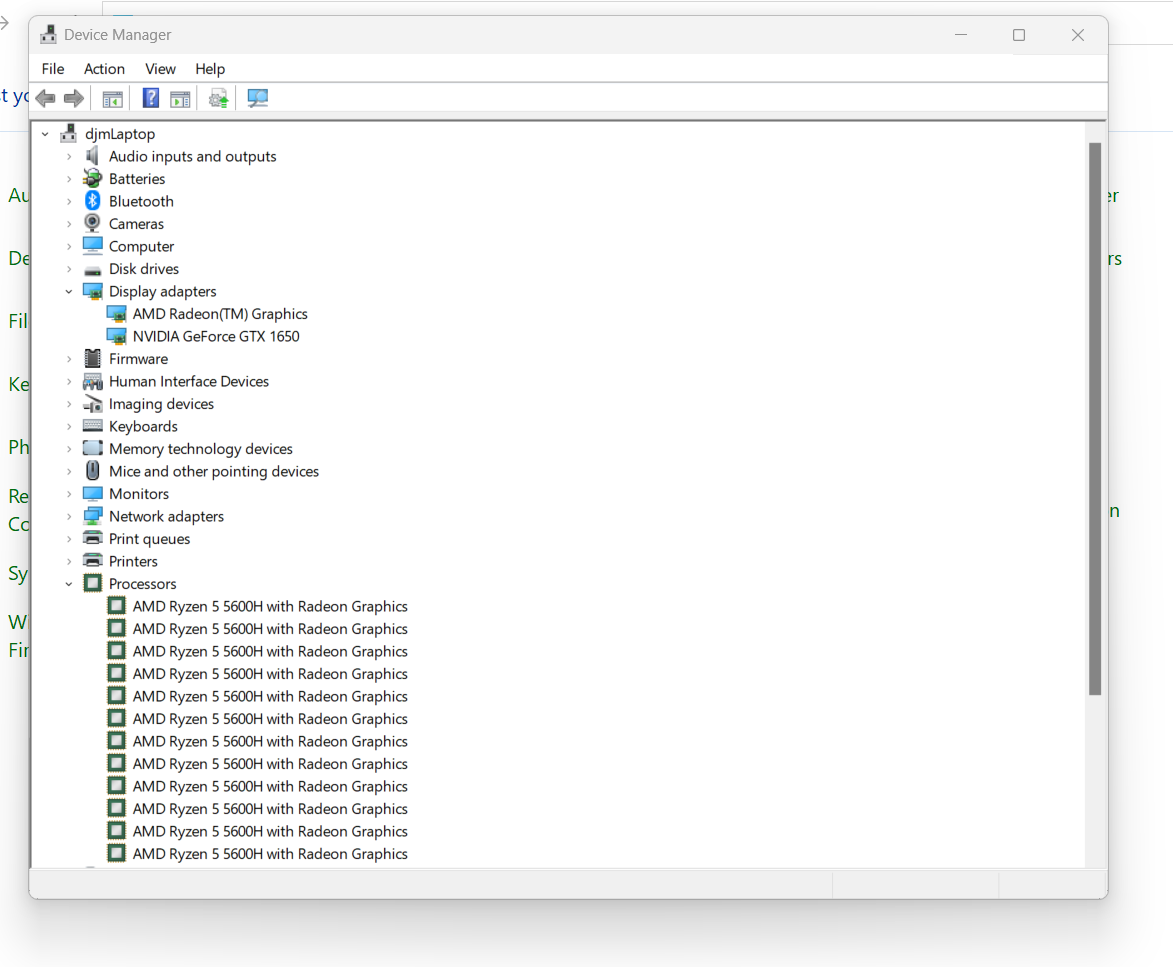Click the Network adapters icon
The width and height of the screenshot is (1173, 967).
[93, 516]
